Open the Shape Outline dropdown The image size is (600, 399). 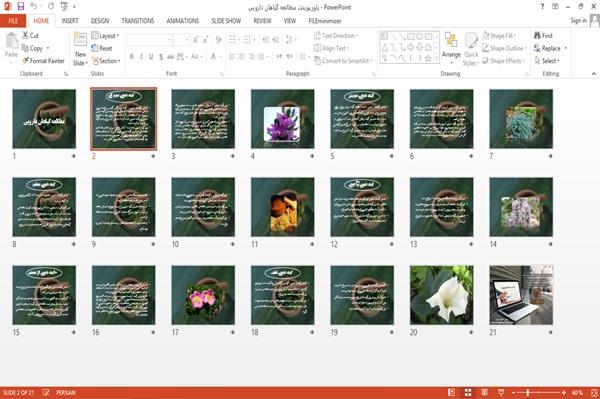coord(504,48)
